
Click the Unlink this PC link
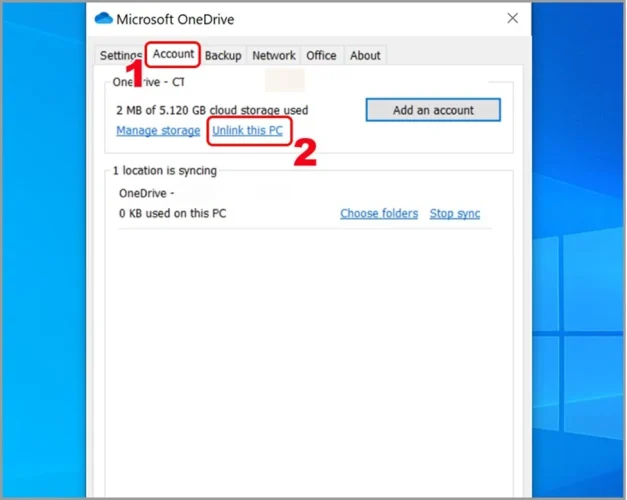(x=248, y=130)
